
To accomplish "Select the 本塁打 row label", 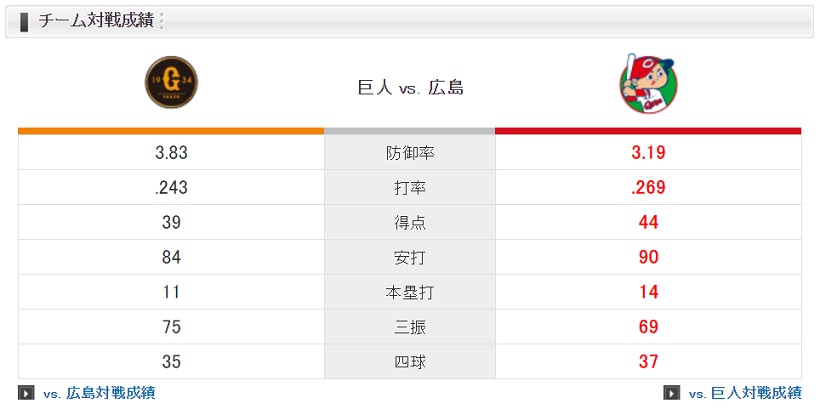I will click(x=410, y=292).
